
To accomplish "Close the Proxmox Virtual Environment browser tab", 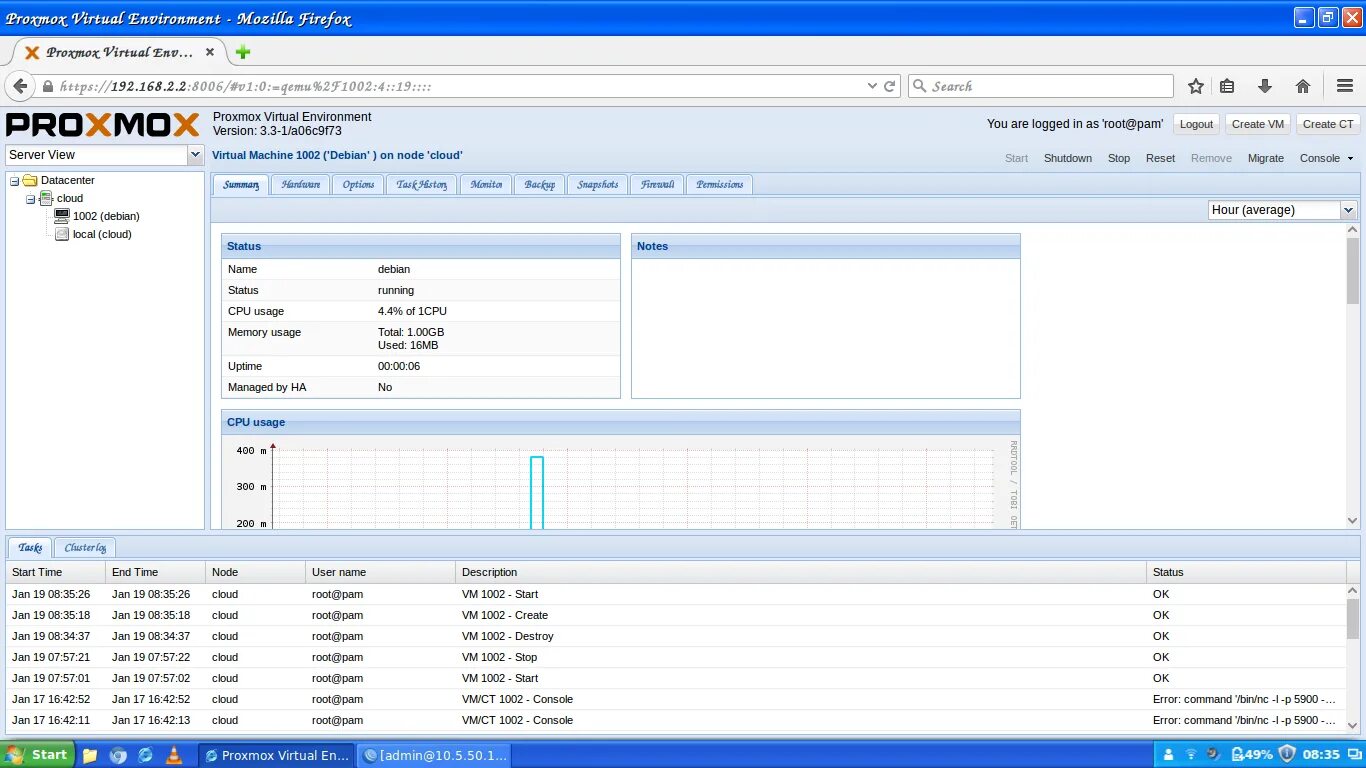I will point(210,52).
